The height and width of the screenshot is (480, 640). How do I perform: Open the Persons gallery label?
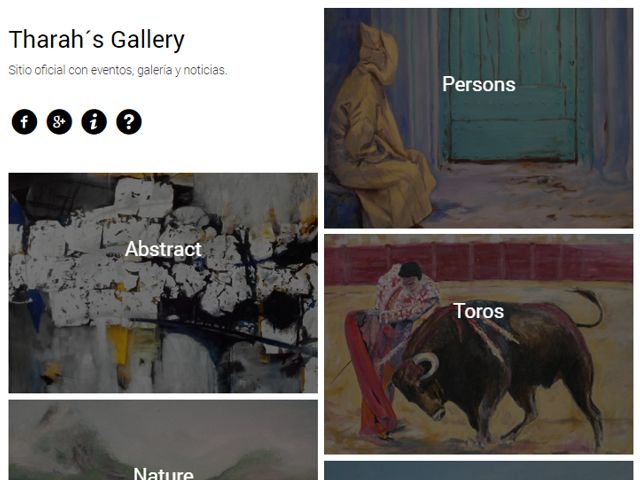pyautogui.click(x=478, y=85)
